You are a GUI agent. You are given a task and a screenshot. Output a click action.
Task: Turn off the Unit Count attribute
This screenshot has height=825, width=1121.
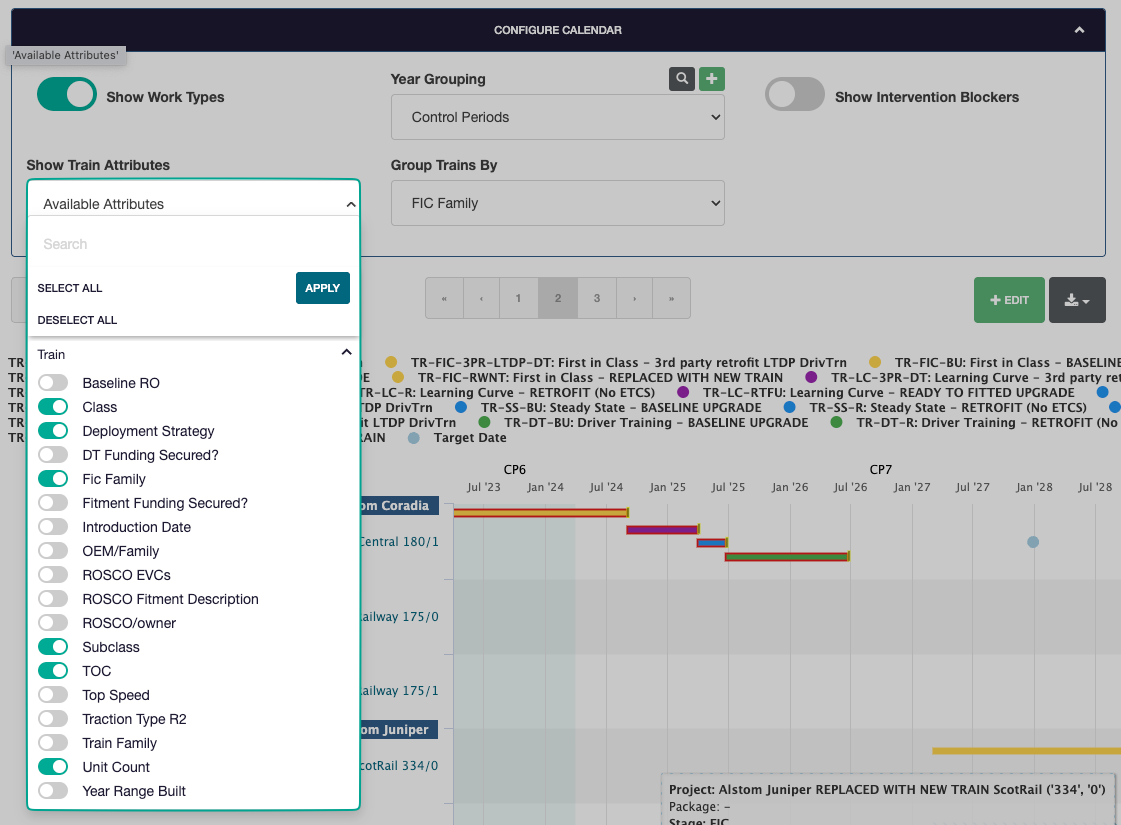53,767
